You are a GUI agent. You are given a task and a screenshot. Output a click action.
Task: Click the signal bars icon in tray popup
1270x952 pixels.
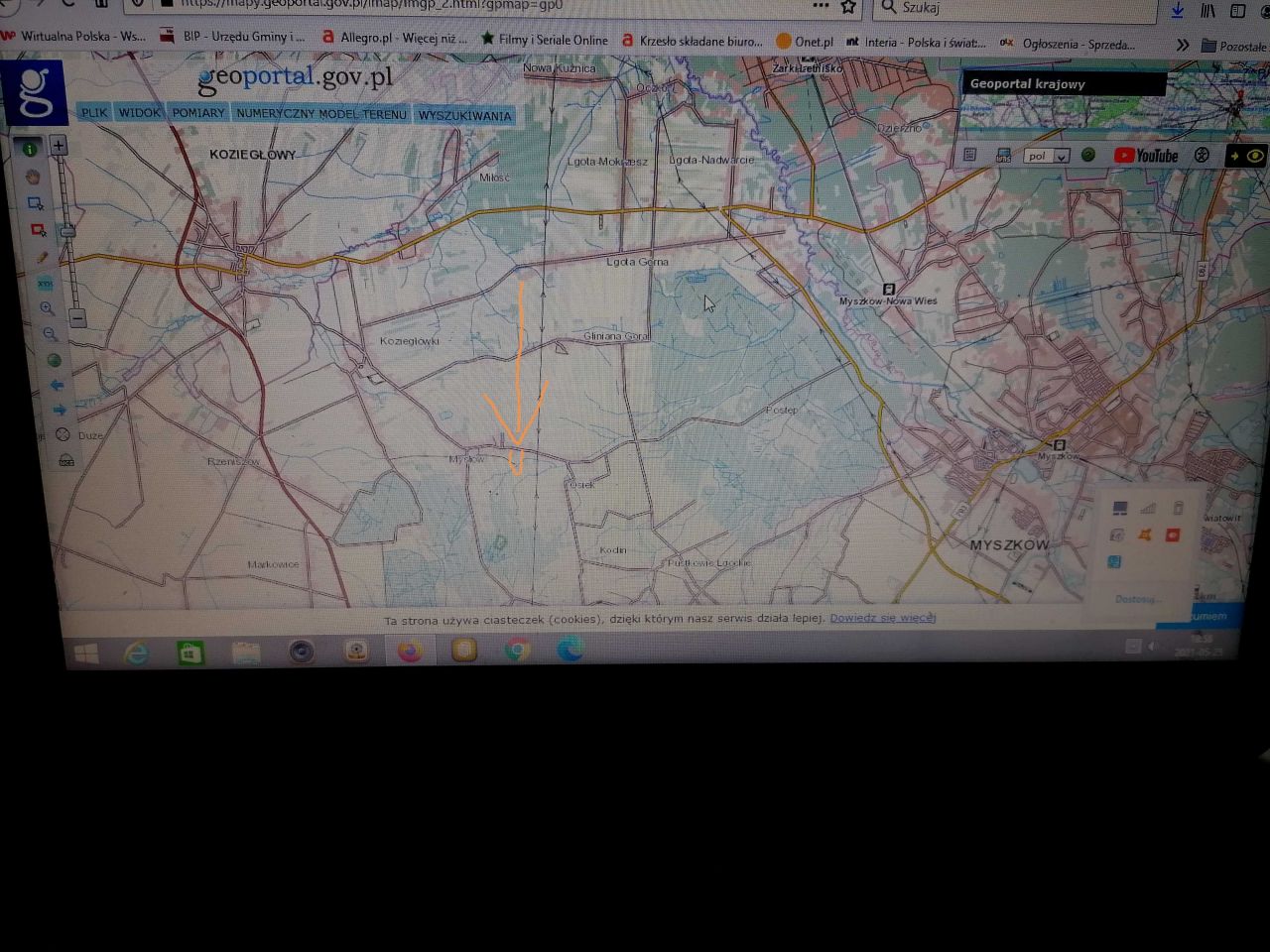pos(1149,509)
